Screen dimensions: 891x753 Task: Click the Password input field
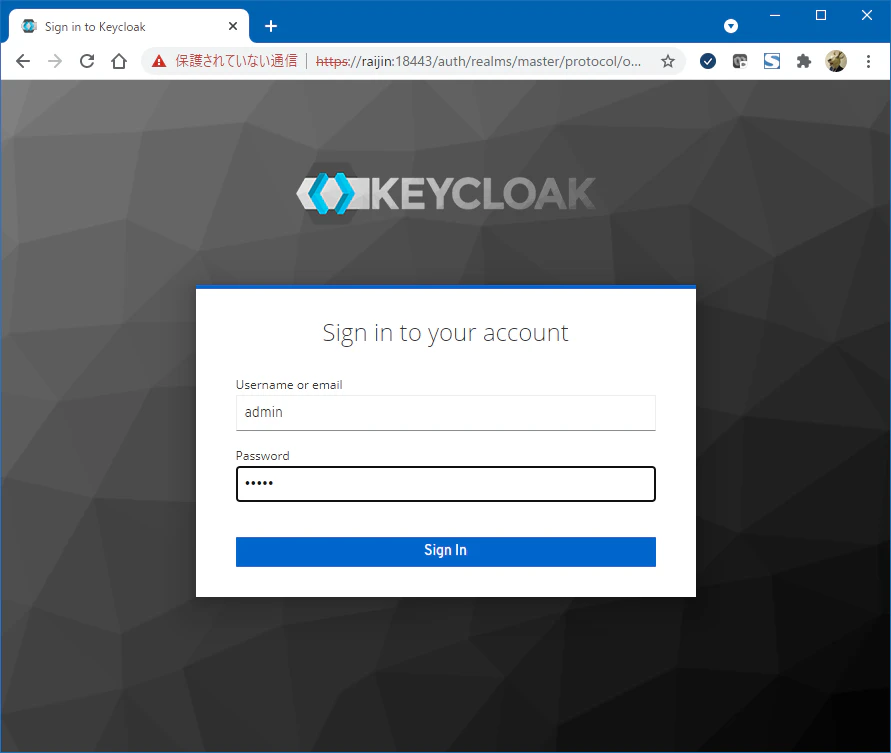445,484
